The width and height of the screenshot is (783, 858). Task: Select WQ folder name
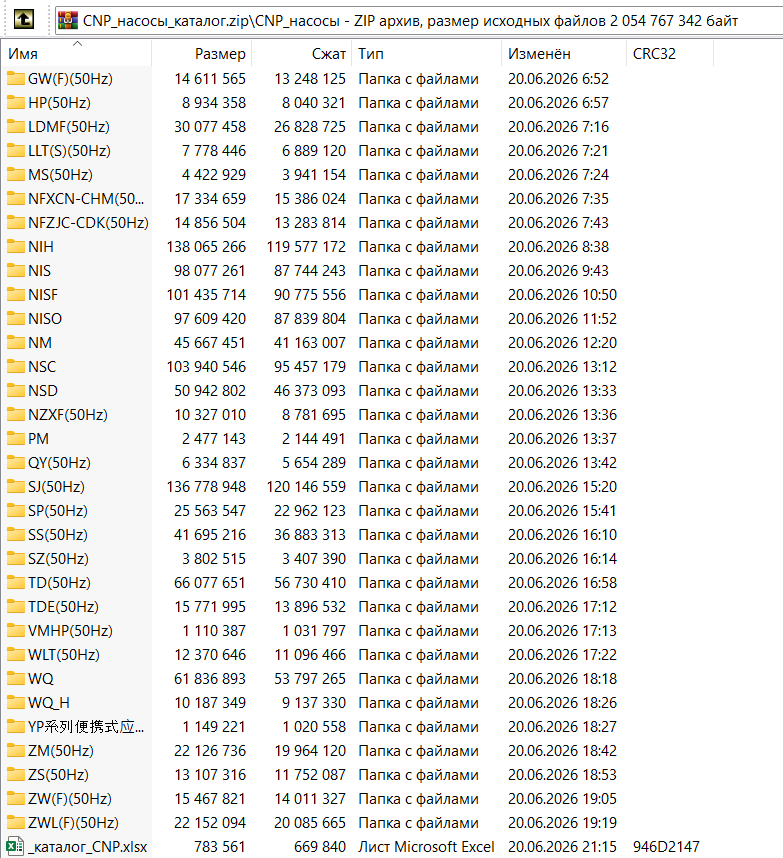point(41,679)
